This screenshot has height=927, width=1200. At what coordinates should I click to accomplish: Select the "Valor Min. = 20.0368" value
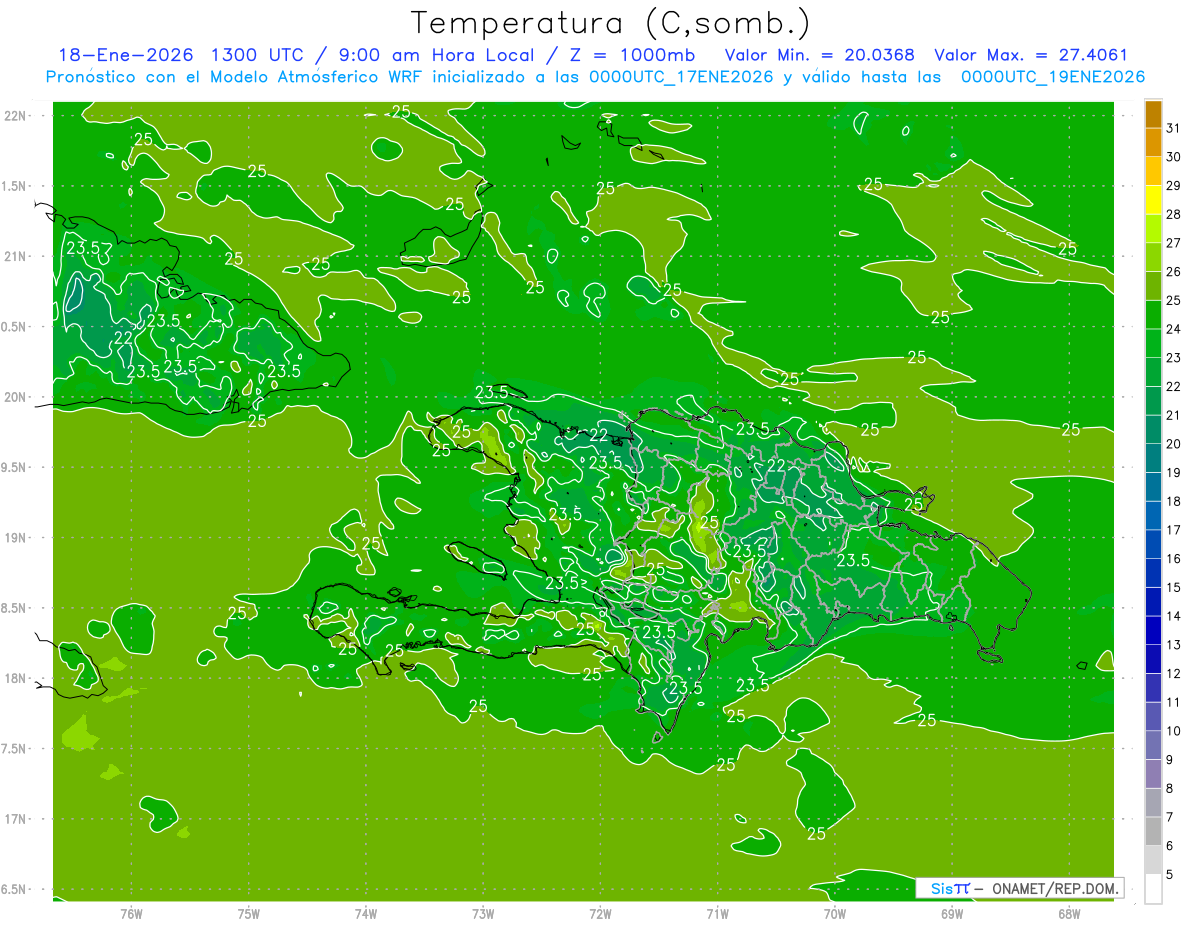821,56
